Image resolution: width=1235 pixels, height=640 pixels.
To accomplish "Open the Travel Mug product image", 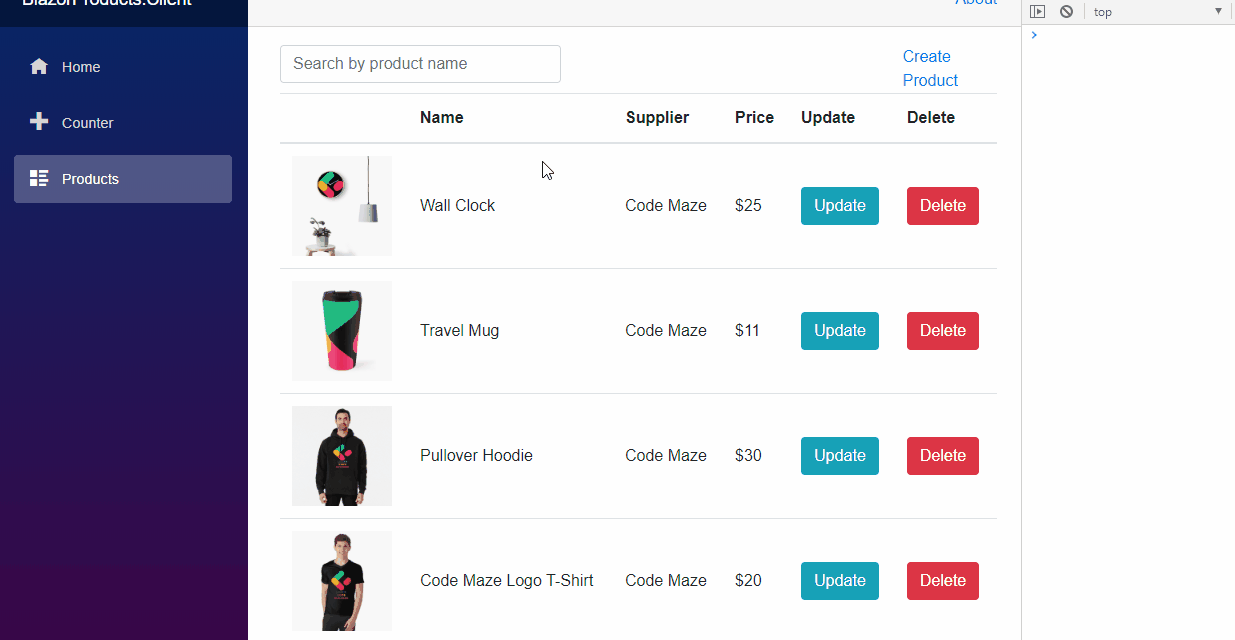I will (342, 331).
